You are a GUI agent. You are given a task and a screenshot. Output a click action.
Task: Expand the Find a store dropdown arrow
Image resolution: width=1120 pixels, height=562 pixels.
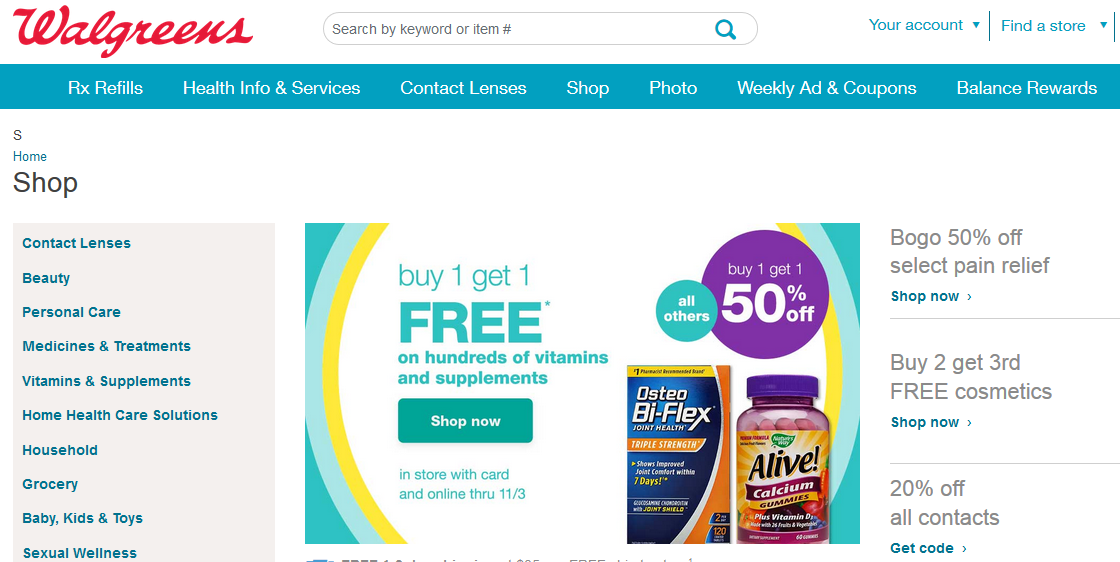(x=1104, y=26)
